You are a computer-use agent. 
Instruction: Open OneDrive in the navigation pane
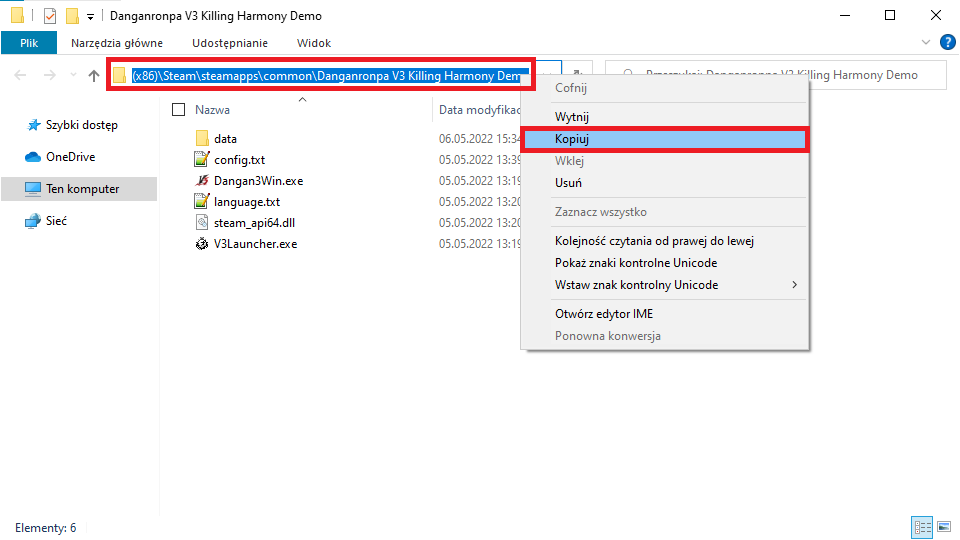tap(70, 157)
